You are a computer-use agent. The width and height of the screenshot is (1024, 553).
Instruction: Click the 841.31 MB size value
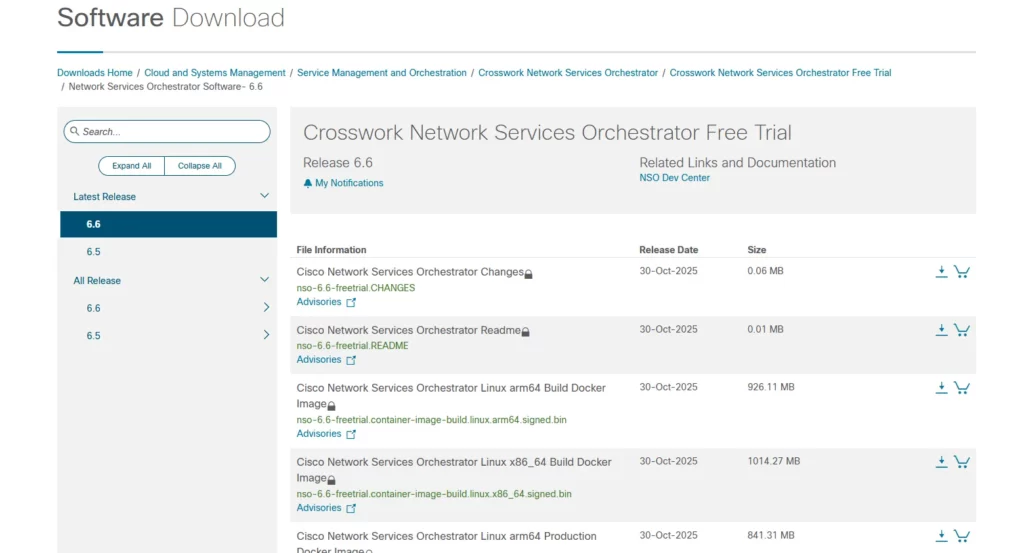(771, 535)
